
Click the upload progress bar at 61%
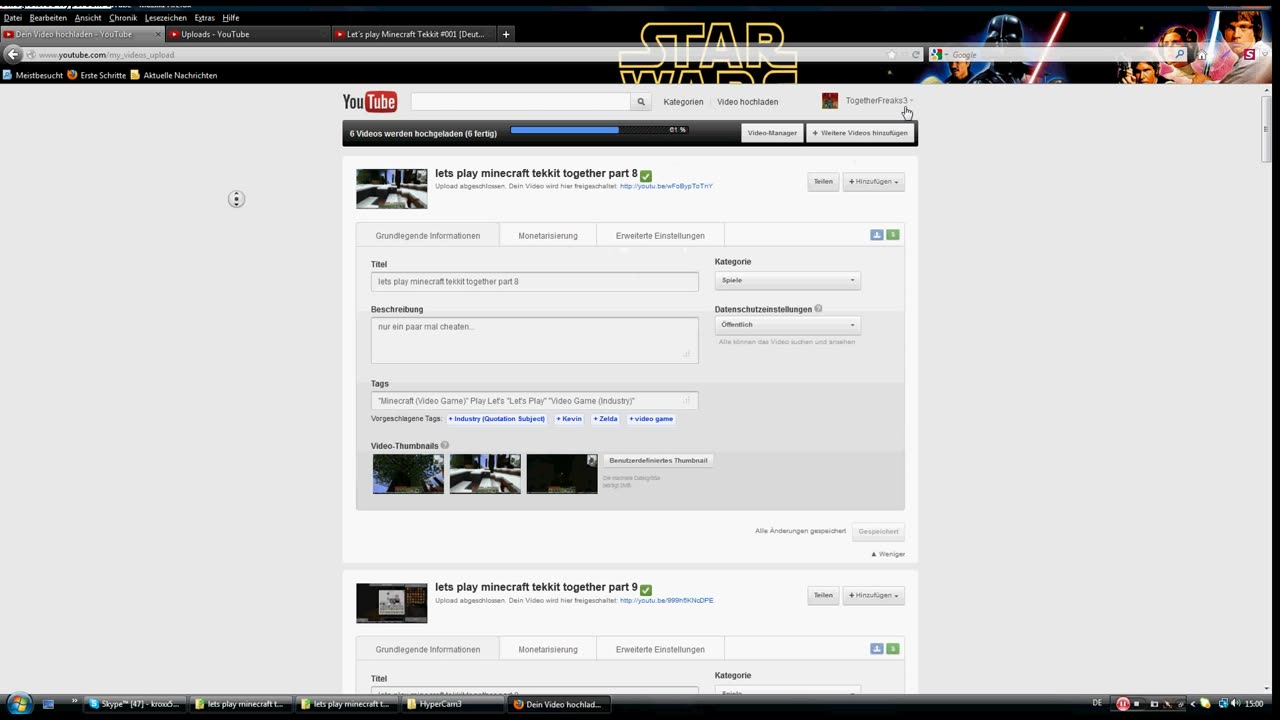click(x=598, y=130)
